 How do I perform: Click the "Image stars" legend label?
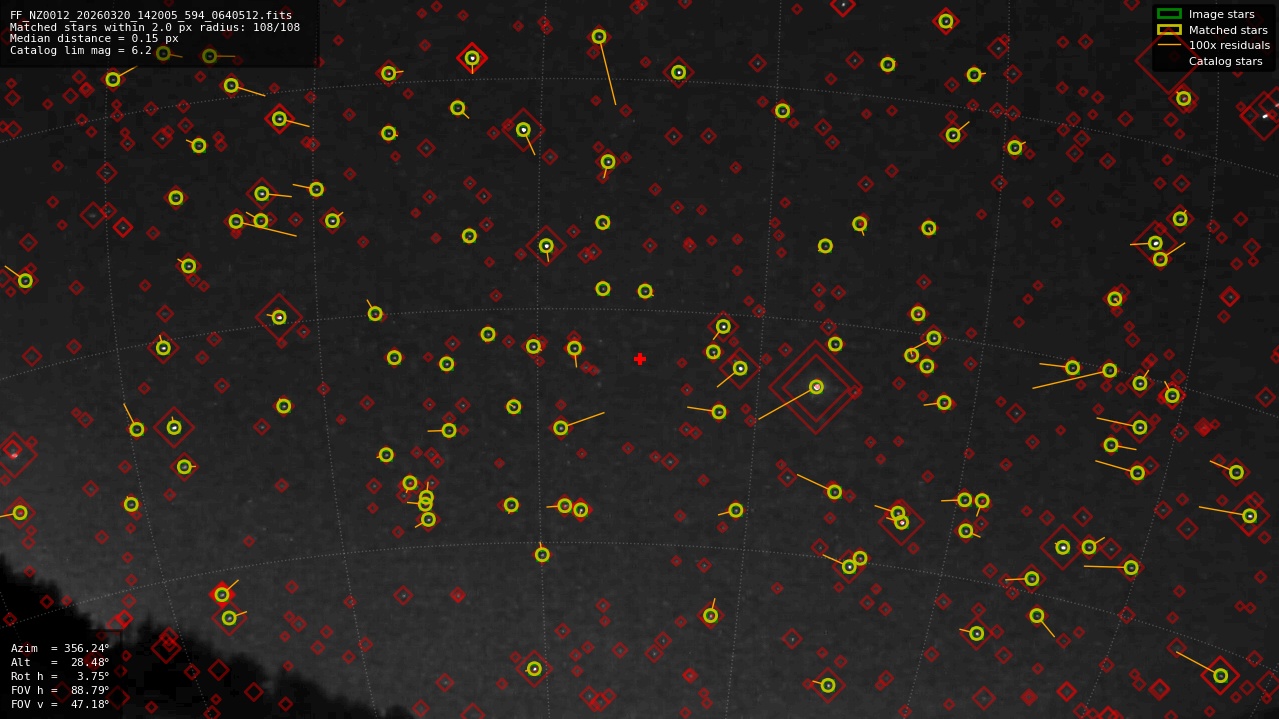pyautogui.click(x=1221, y=14)
